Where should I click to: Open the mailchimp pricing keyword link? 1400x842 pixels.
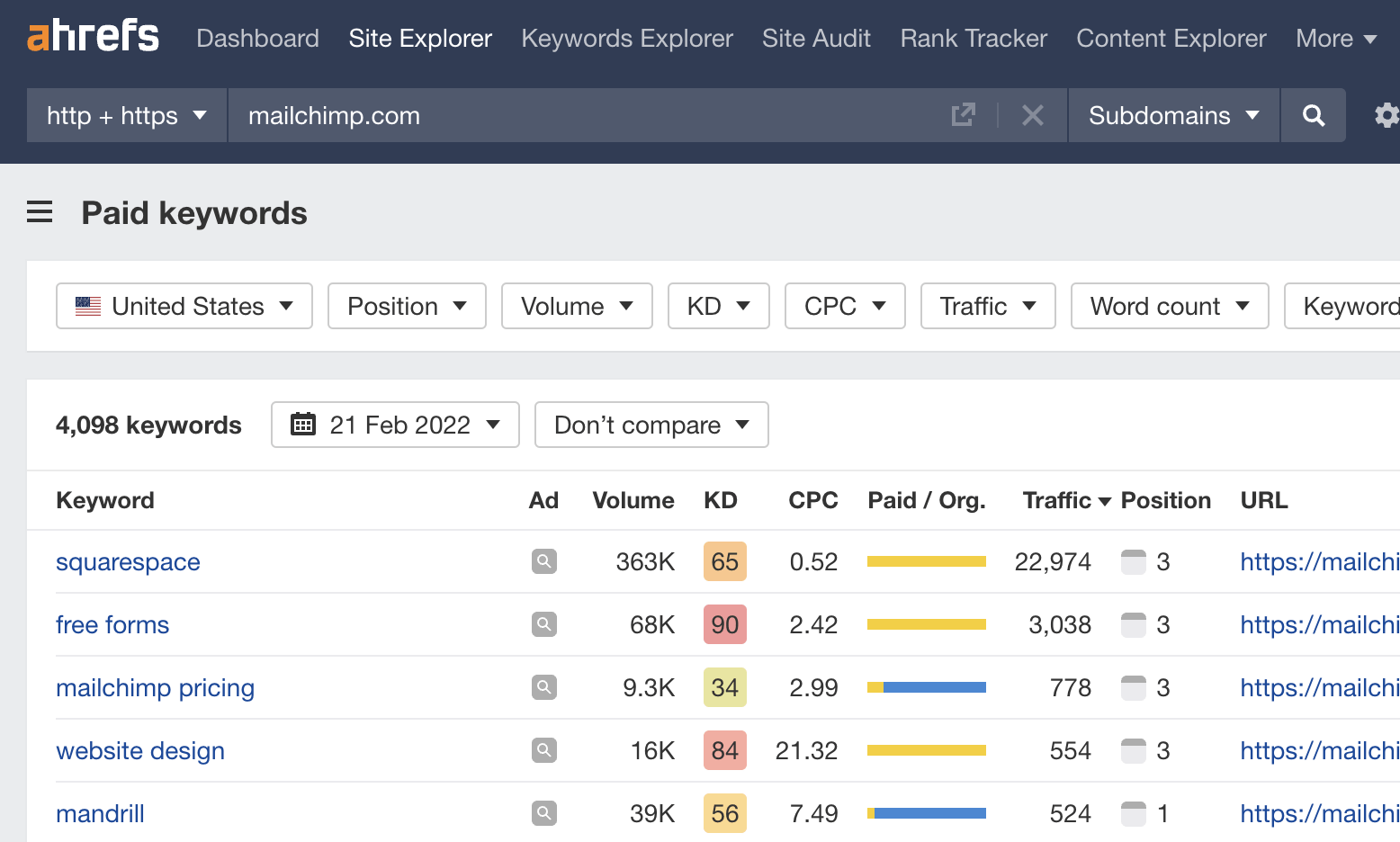tap(155, 688)
